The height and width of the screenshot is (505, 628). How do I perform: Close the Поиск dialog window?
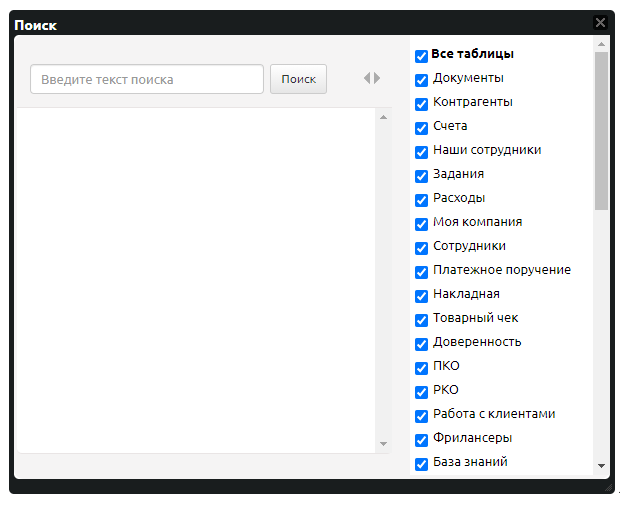(x=600, y=22)
